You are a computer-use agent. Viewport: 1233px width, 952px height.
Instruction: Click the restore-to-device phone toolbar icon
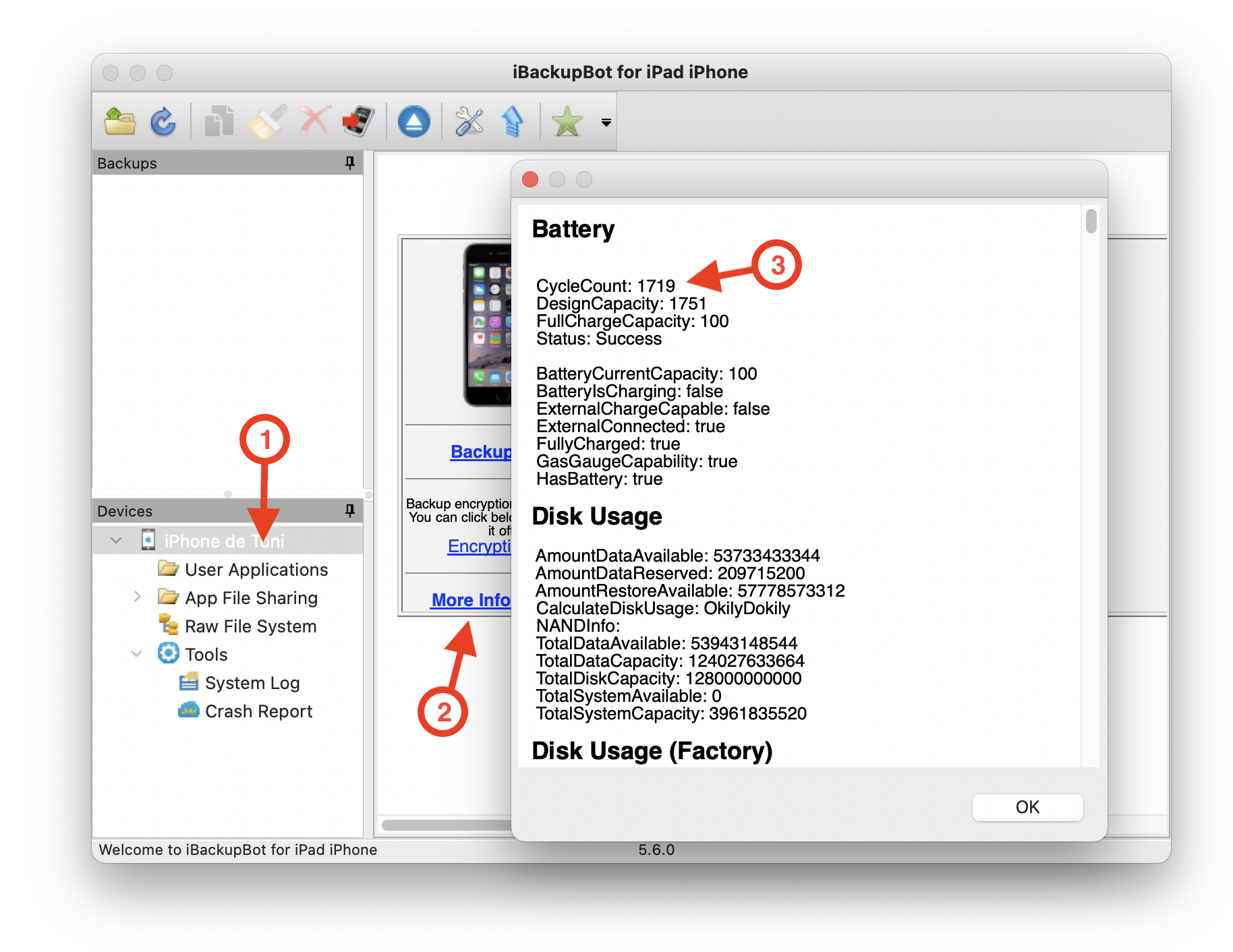click(358, 121)
